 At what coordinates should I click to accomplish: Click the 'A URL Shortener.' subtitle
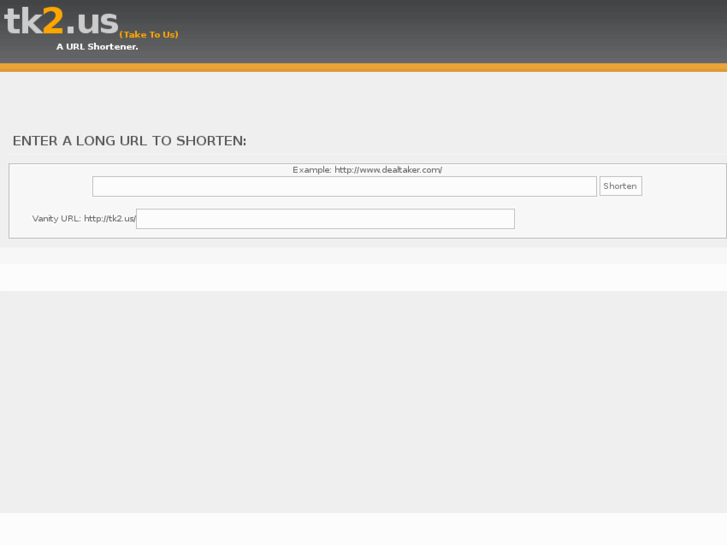(x=97, y=46)
